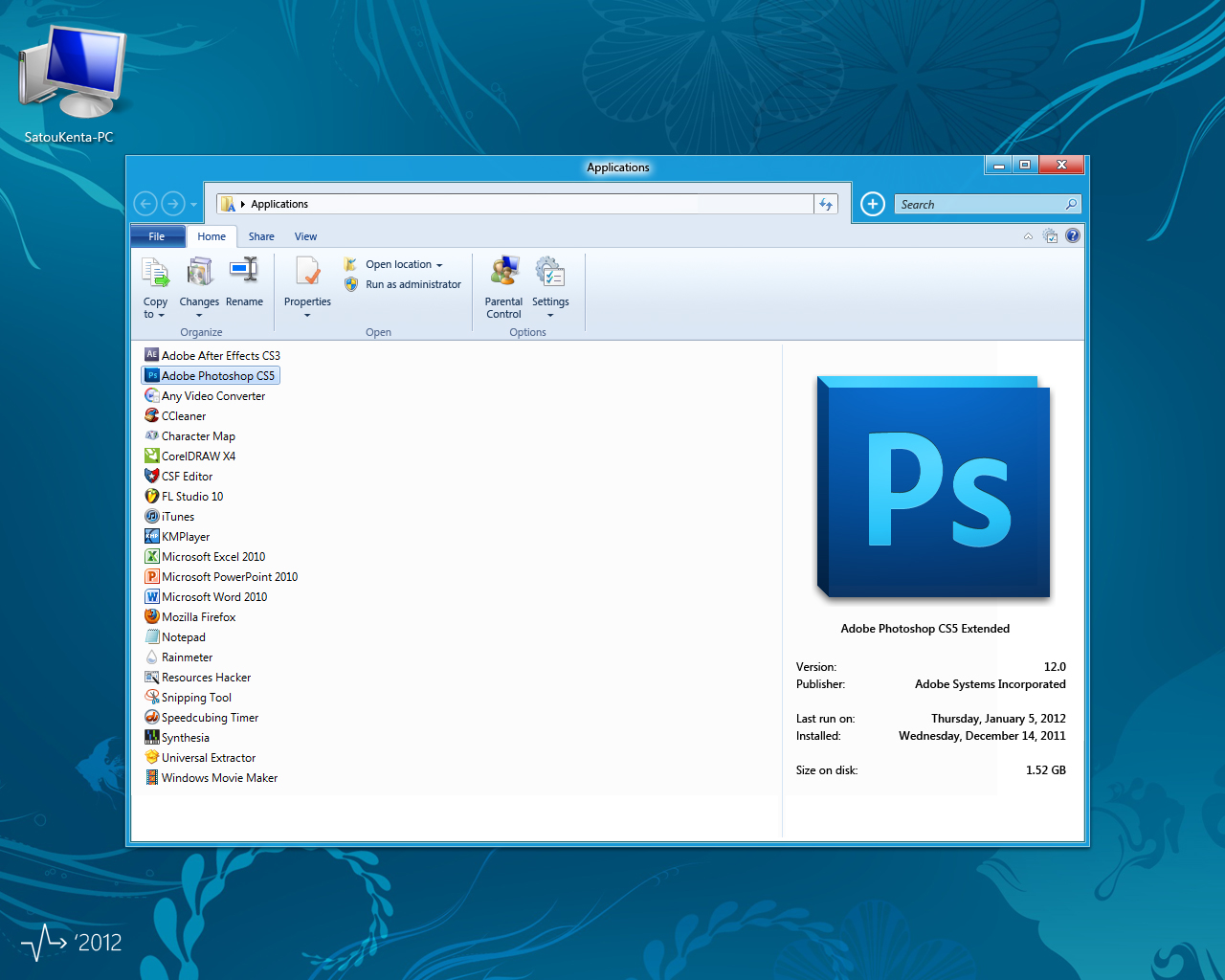Expand the Changes dropdown arrow

[199, 315]
